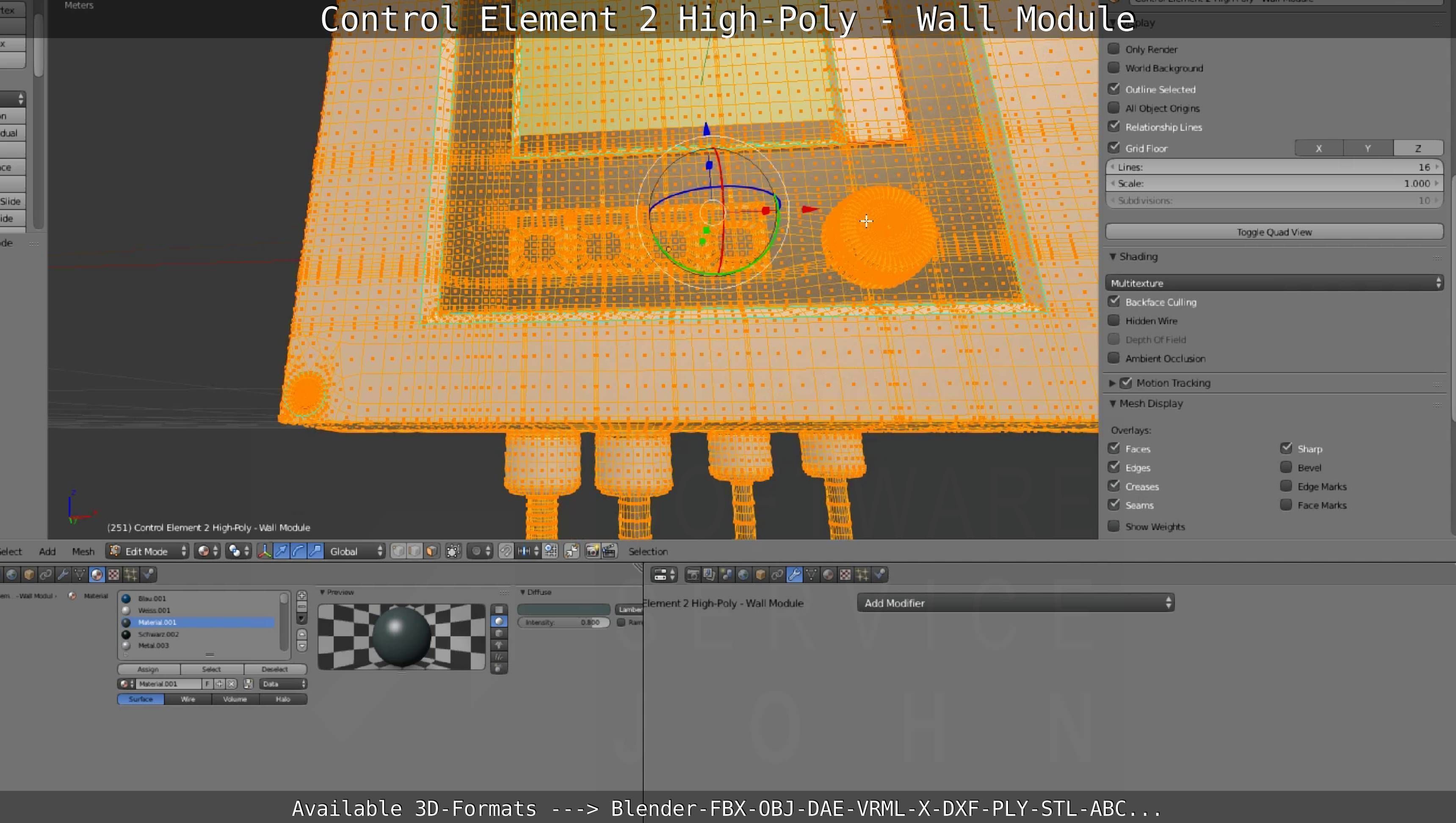Enable World Background checkbox
The width and height of the screenshot is (1456, 823).
coord(1113,68)
